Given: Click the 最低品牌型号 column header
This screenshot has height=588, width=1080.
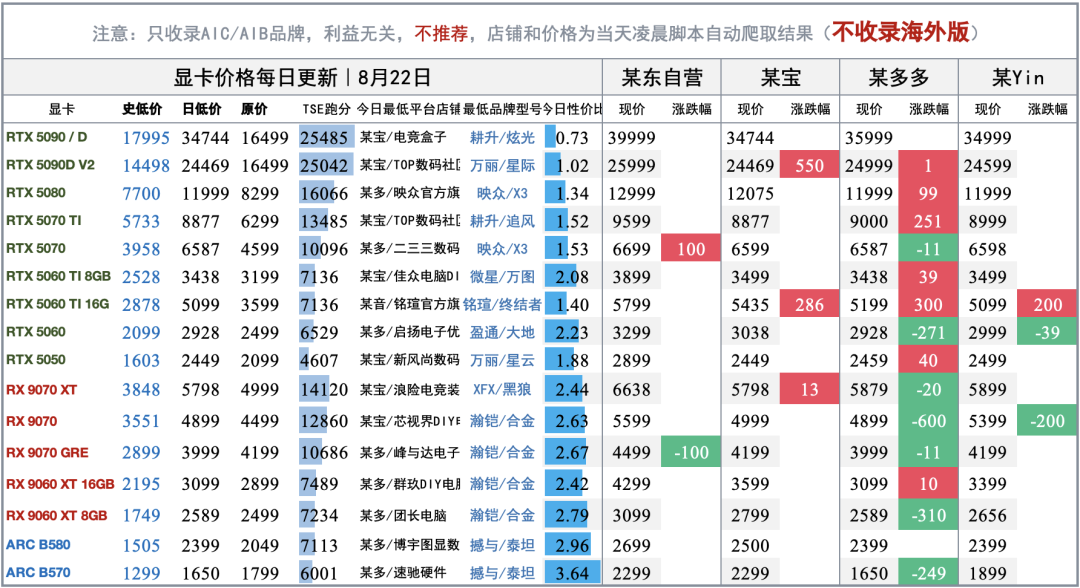Looking at the screenshot, I should coord(501,109).
